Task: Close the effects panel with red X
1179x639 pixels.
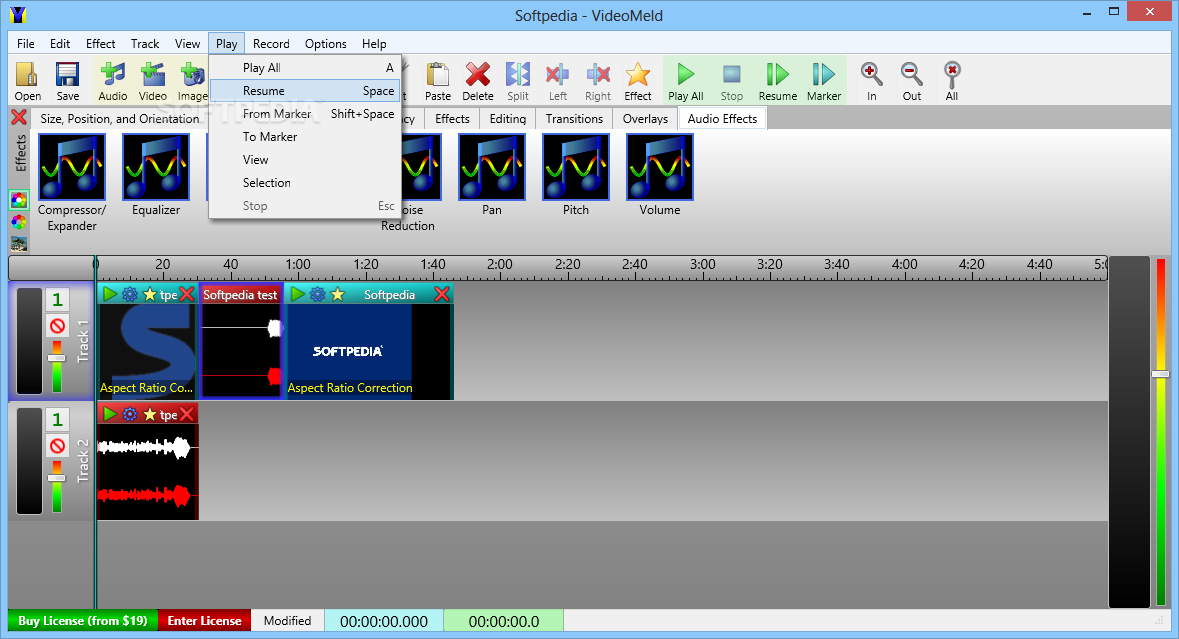Action: point(19,117)
